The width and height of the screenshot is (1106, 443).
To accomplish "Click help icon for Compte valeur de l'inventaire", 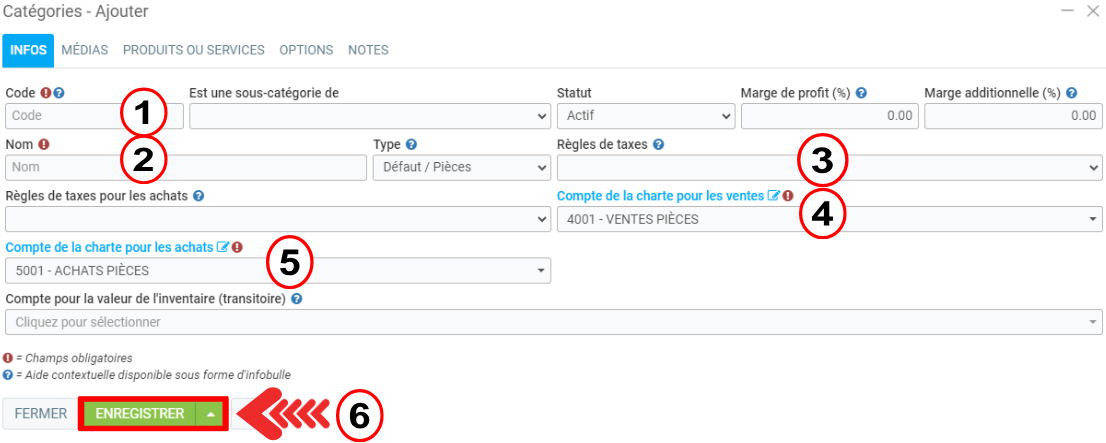I will click(297, 298).
